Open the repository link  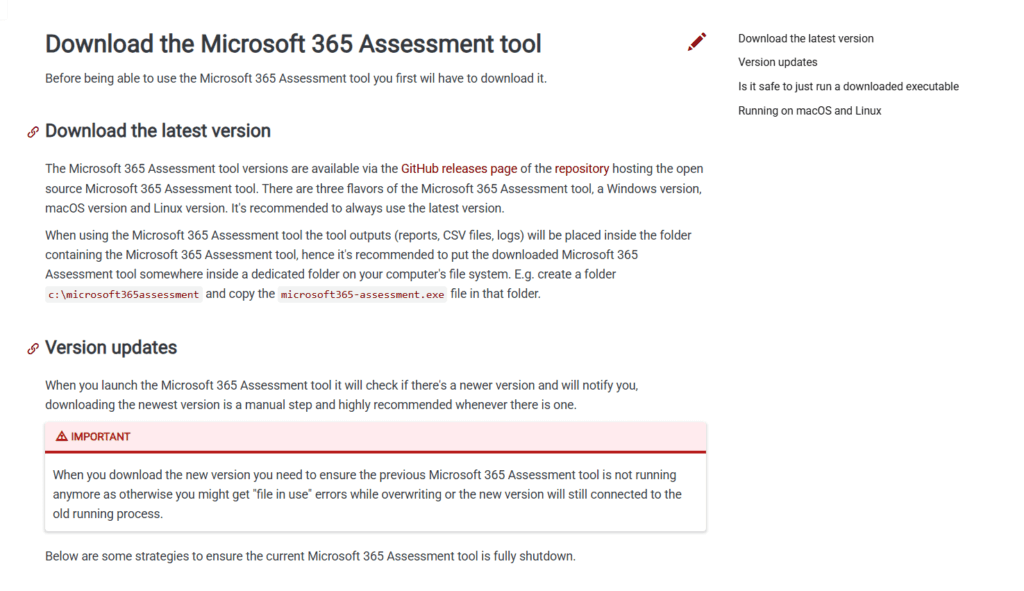581,168
